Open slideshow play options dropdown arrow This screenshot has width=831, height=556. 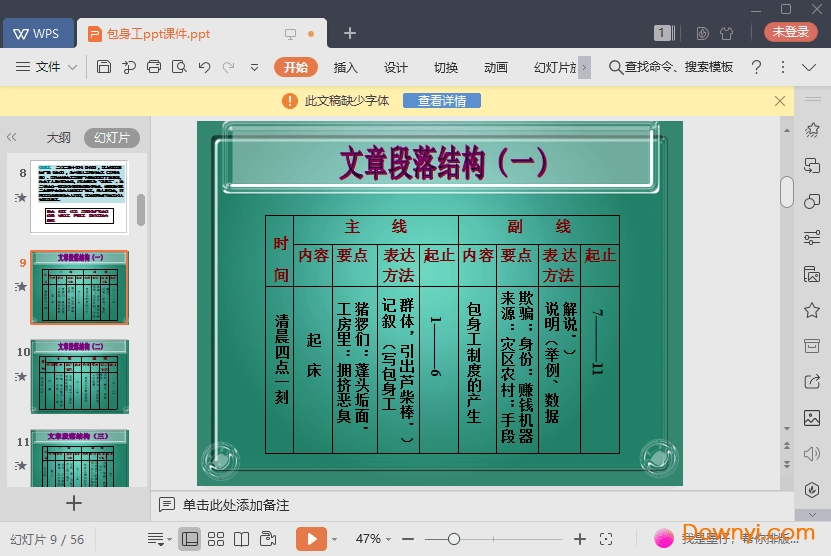334,539
